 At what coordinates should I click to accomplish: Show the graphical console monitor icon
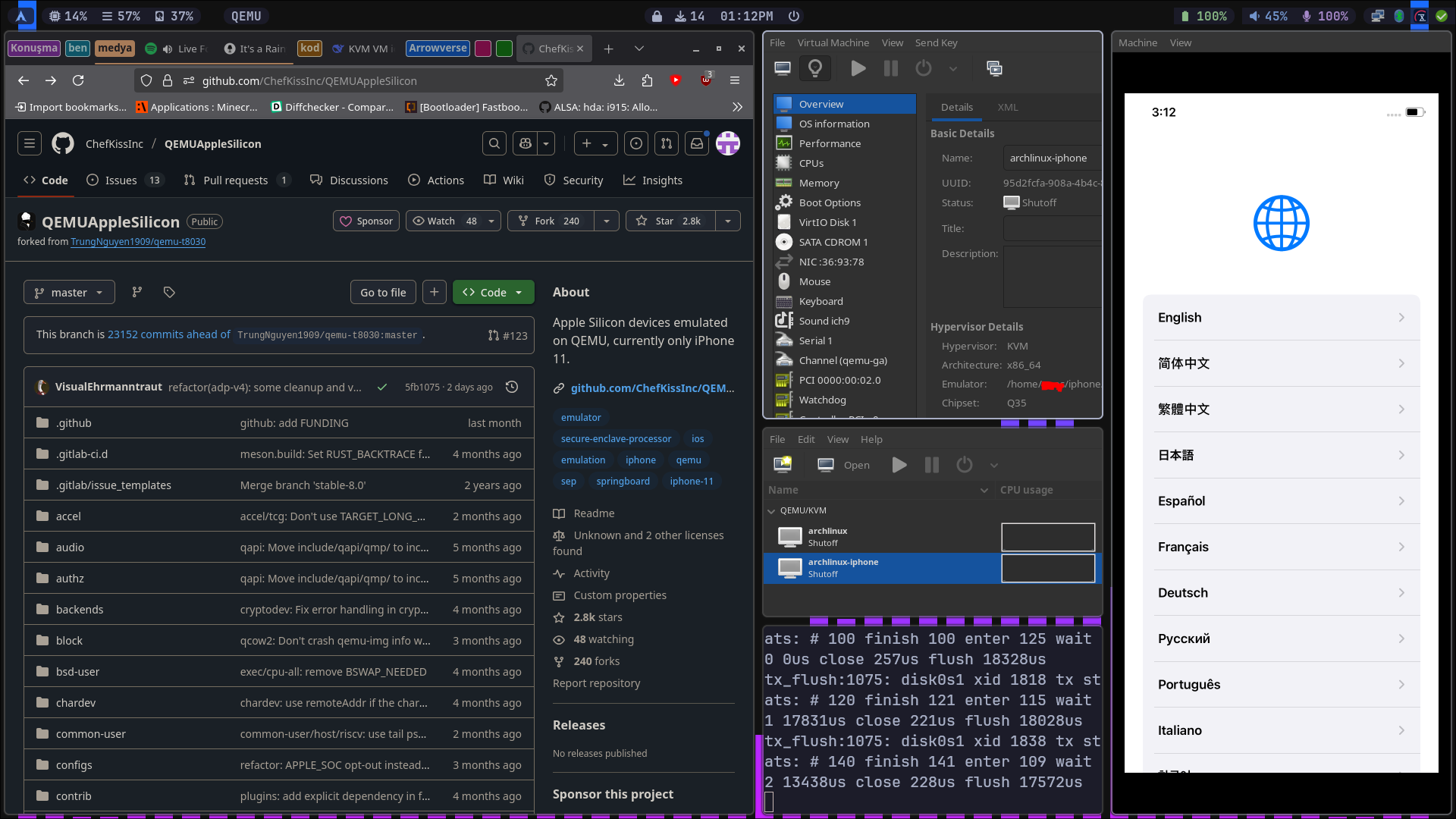(783, 69)
